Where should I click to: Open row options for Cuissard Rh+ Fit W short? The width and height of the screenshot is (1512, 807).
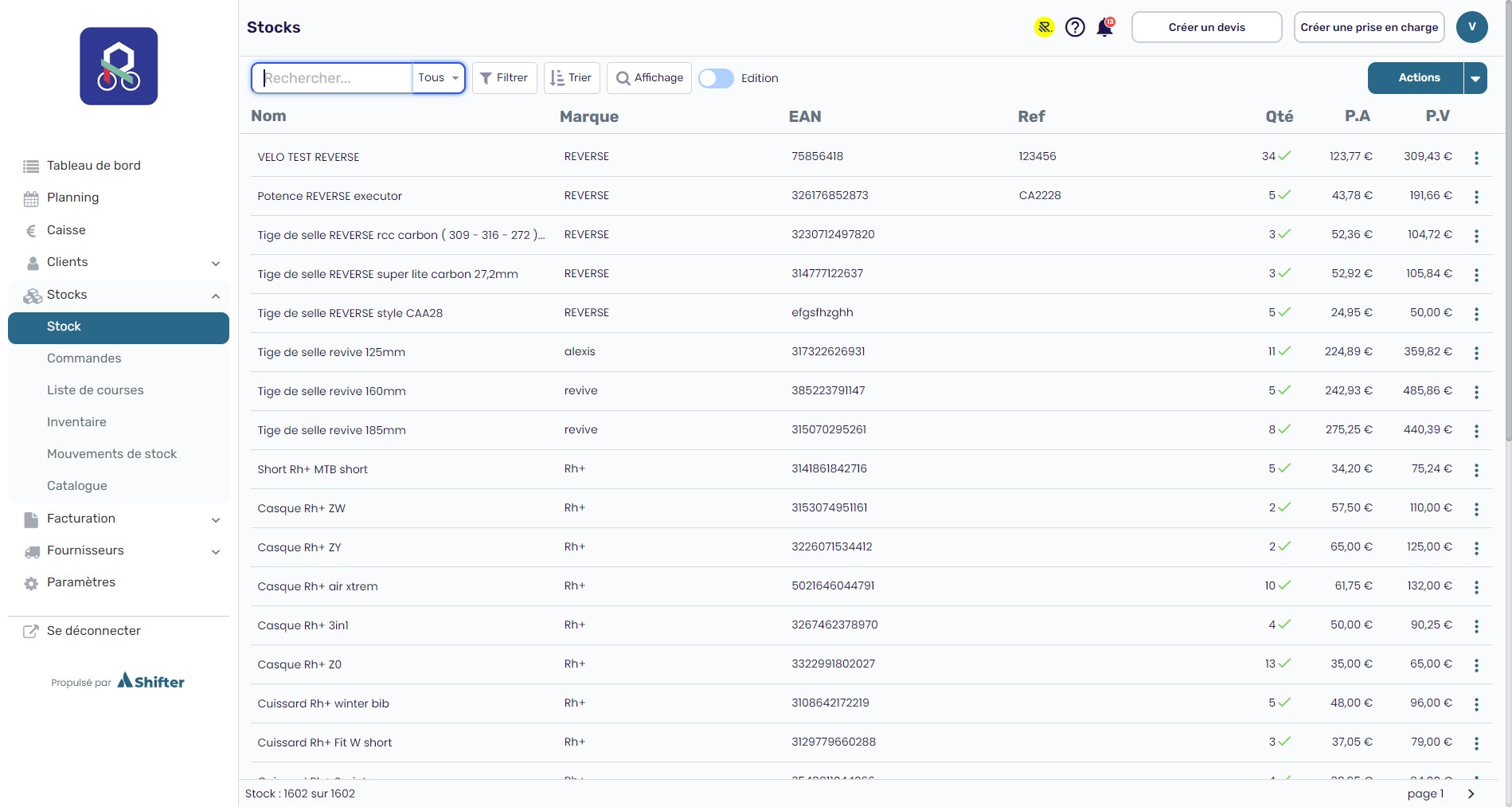coord(1476,743)
